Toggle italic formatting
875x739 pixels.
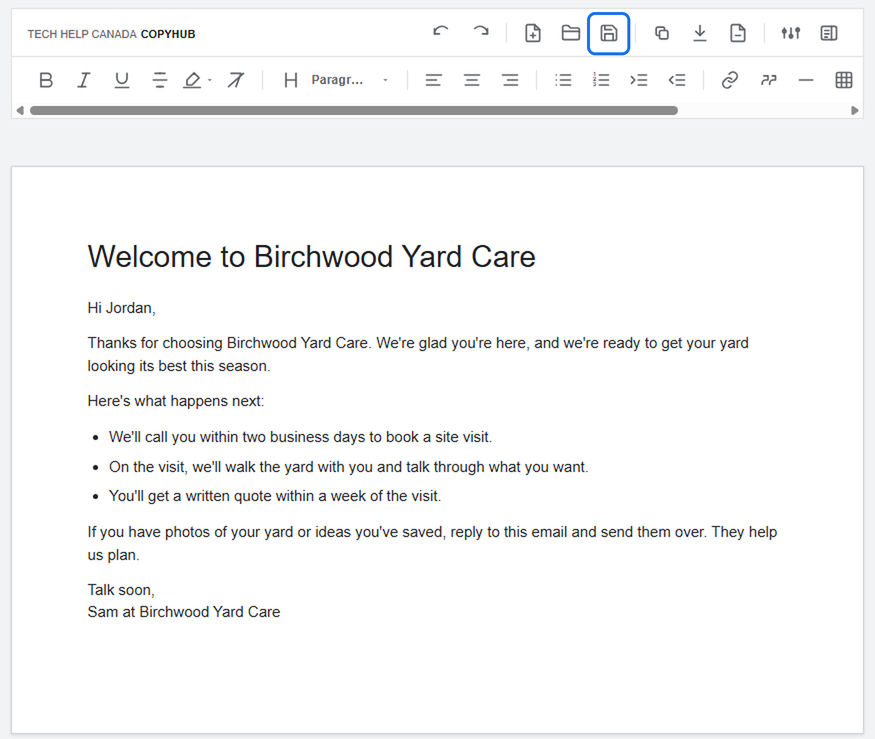(x=83, y=80)
